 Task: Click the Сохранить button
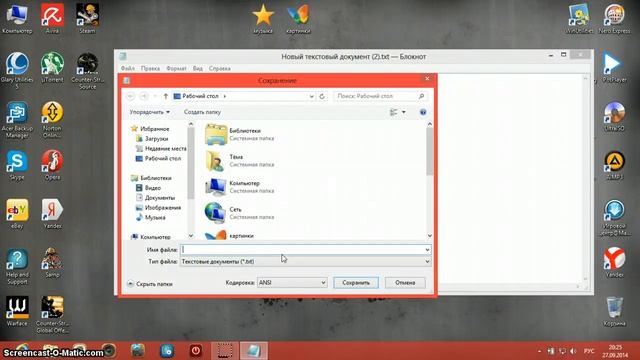(x=356, y=282)
